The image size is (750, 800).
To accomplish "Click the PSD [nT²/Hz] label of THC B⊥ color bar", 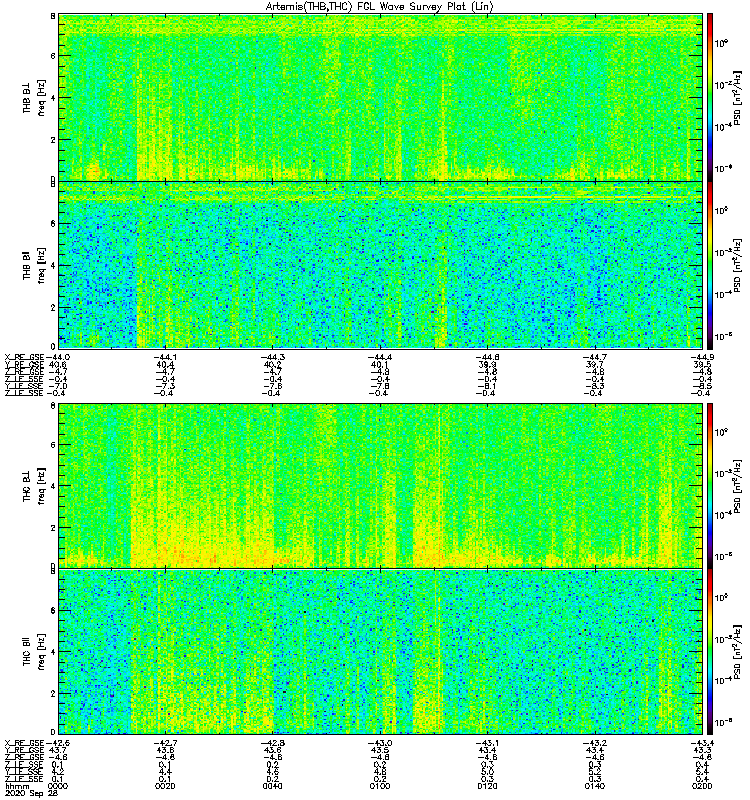I will (737, 485).
